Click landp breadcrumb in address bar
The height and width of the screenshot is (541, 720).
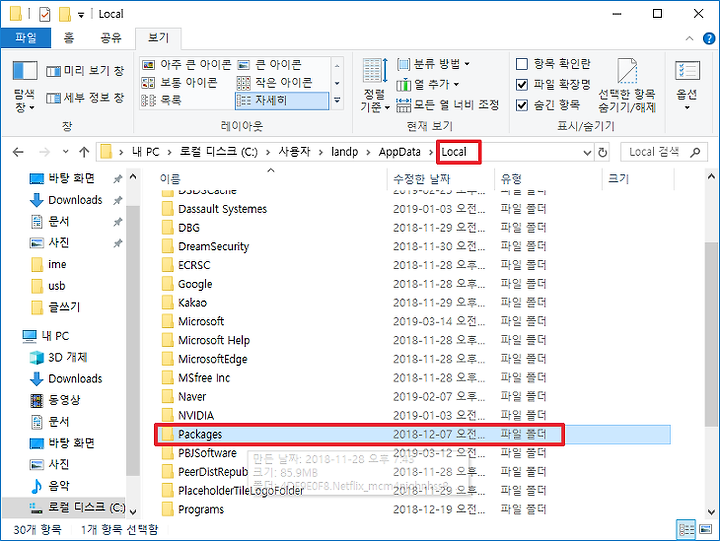pos(344,152)
